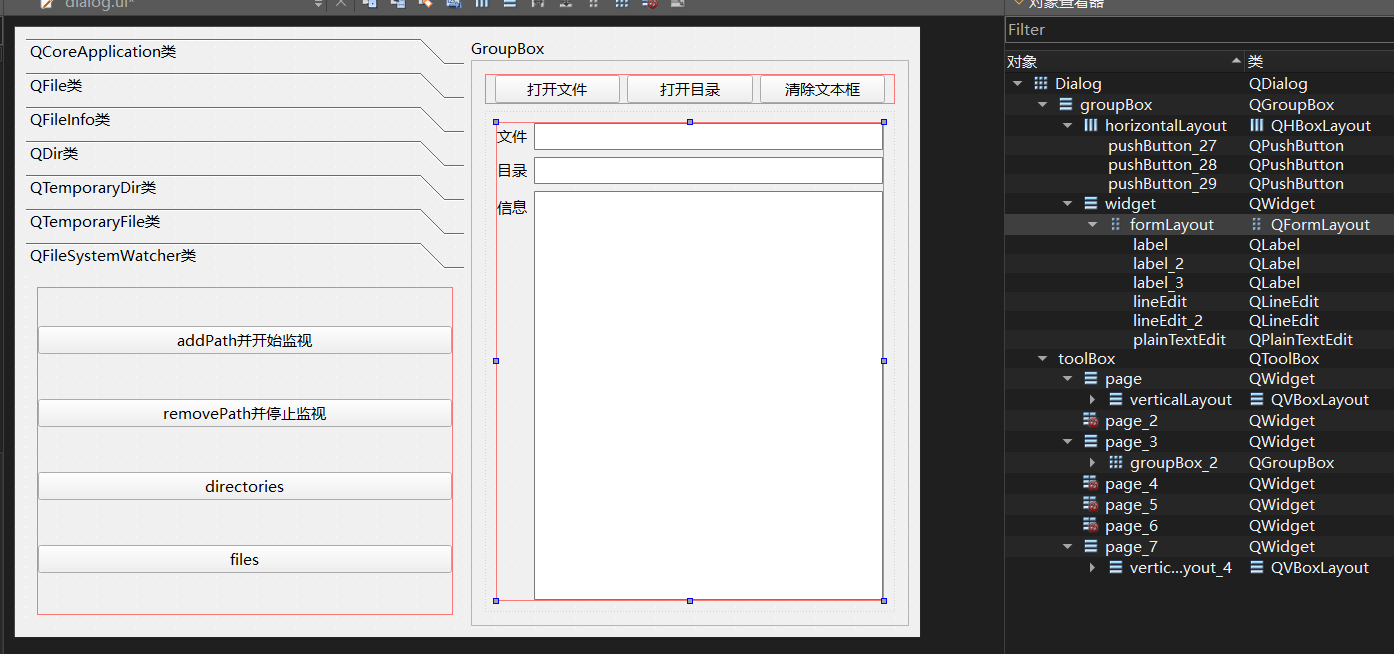Click the 信息 label on the form

pos(512,208)
